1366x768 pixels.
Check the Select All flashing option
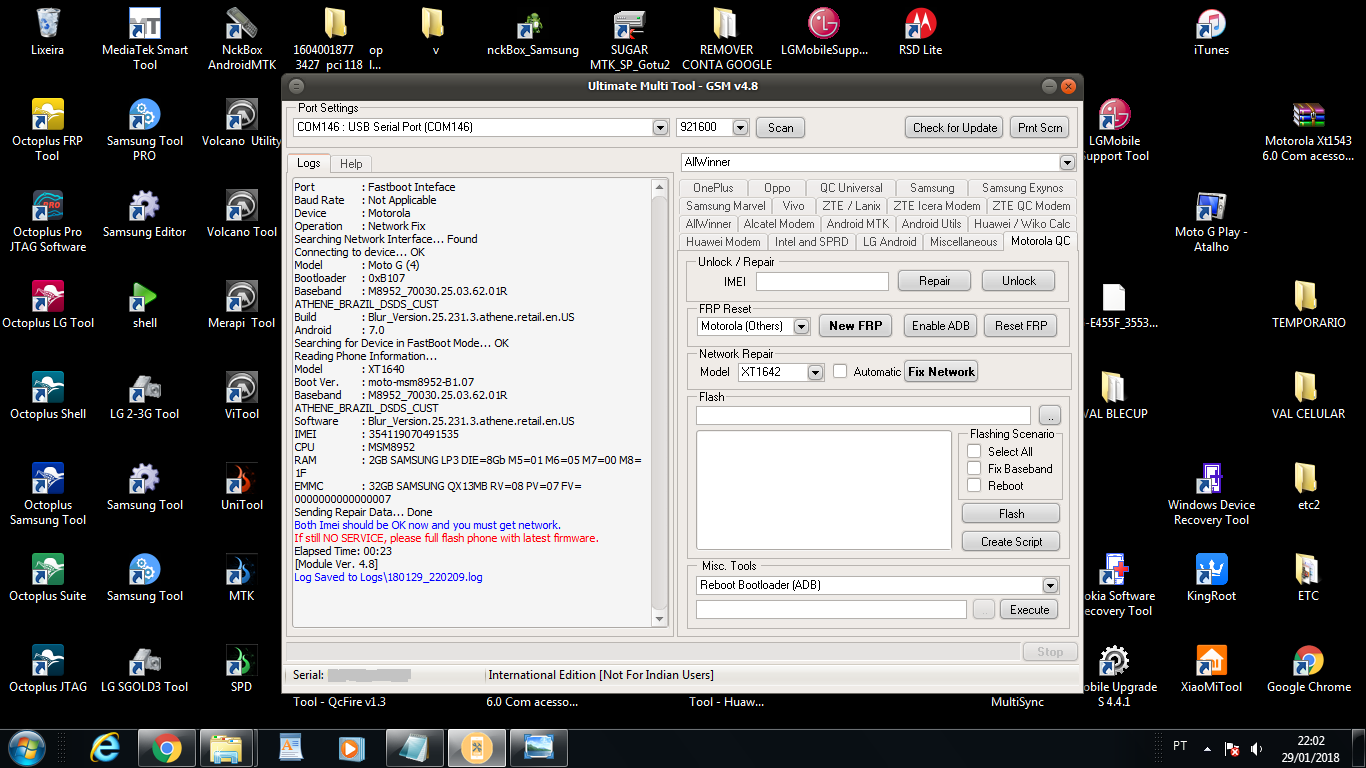974,451
